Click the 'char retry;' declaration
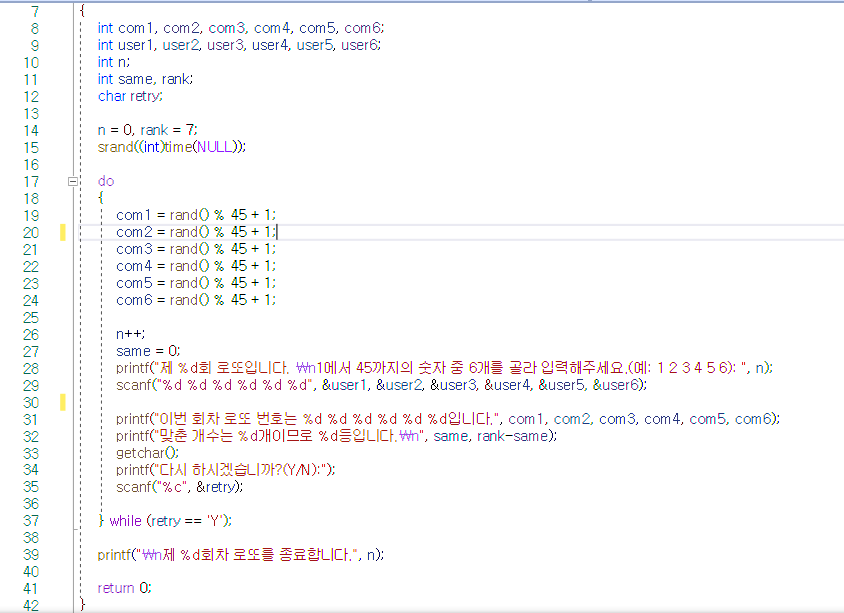The width and height of the screenshot is (844, 613). pyautogui.click(x=130, y=96)
